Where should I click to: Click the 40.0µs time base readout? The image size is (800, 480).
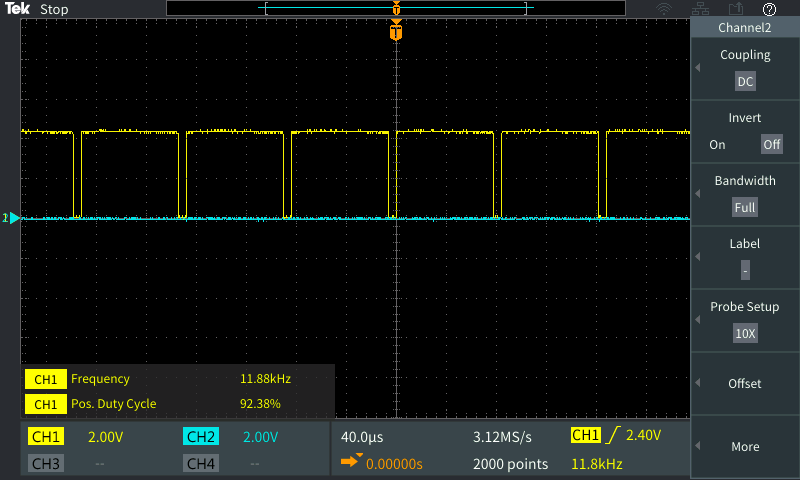tap(362, 437)
